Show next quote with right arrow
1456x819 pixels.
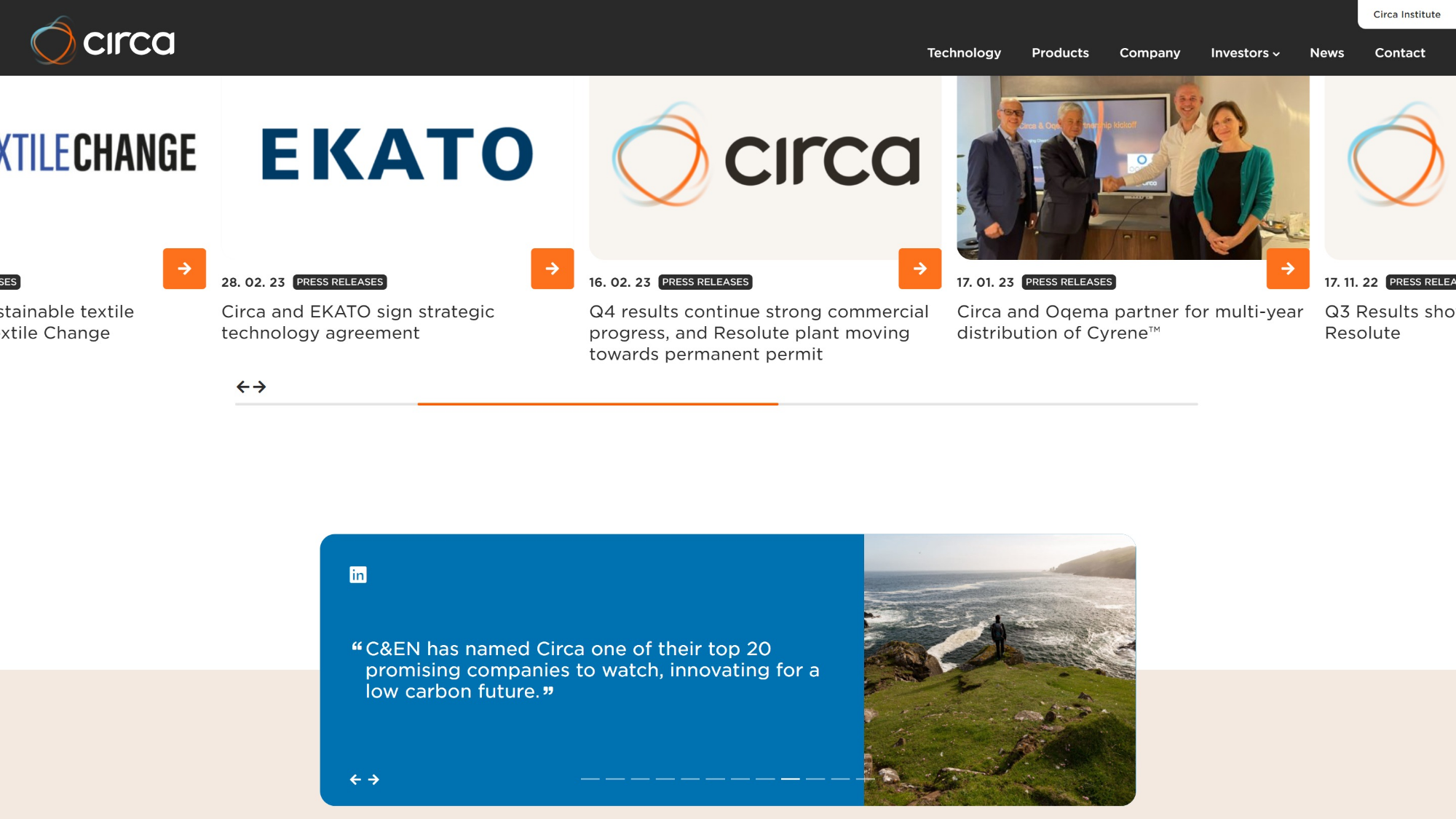coord(373,780)
